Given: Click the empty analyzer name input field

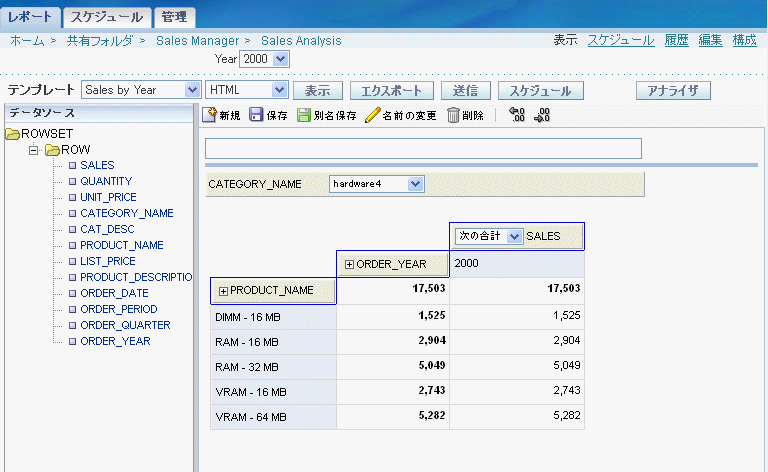Looking at the screenshot, I should [x=423, y=148].
